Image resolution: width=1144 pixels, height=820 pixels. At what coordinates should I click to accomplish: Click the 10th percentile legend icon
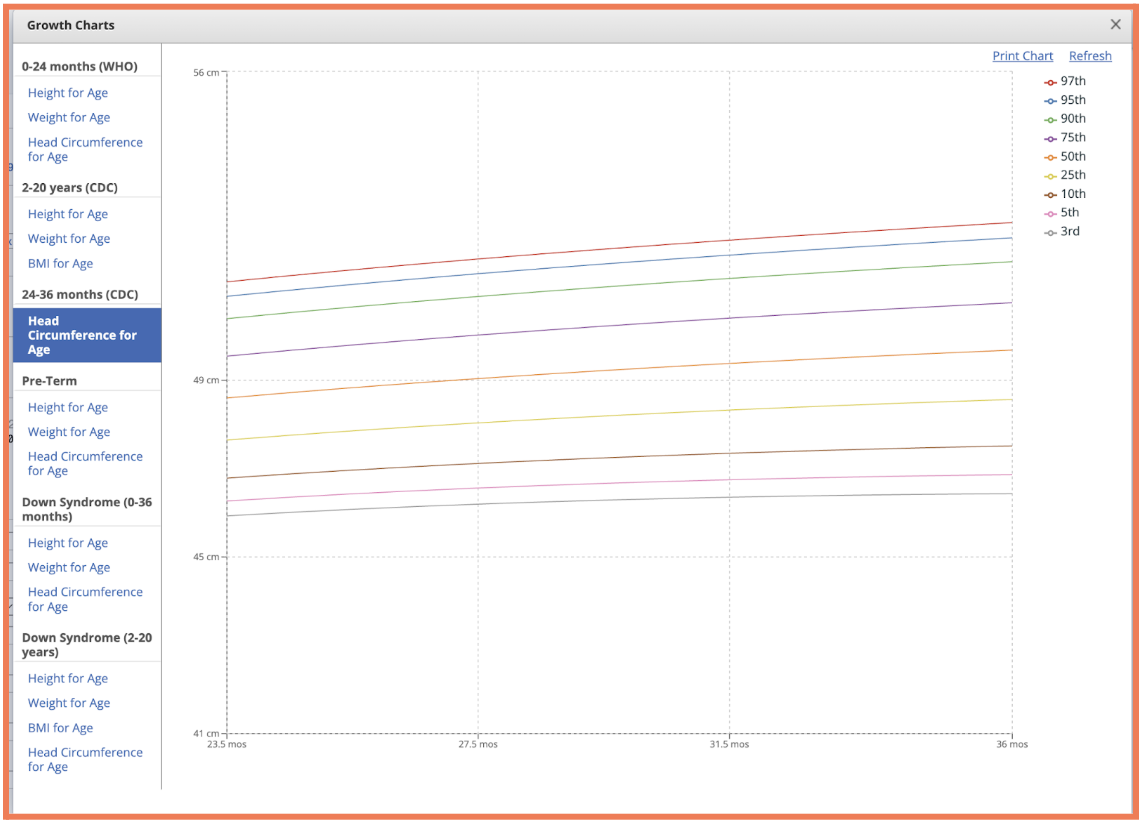(x=1051, y=195)
